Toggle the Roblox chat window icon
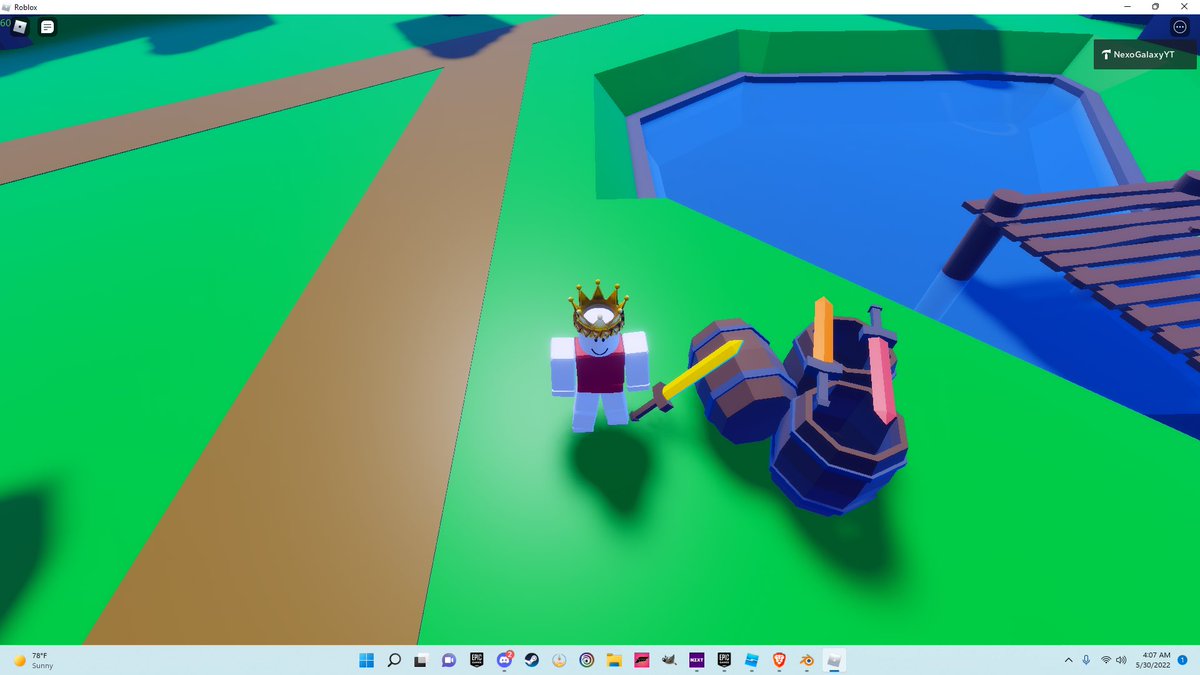Screen dimensions: 1200x675 (47, 27)
